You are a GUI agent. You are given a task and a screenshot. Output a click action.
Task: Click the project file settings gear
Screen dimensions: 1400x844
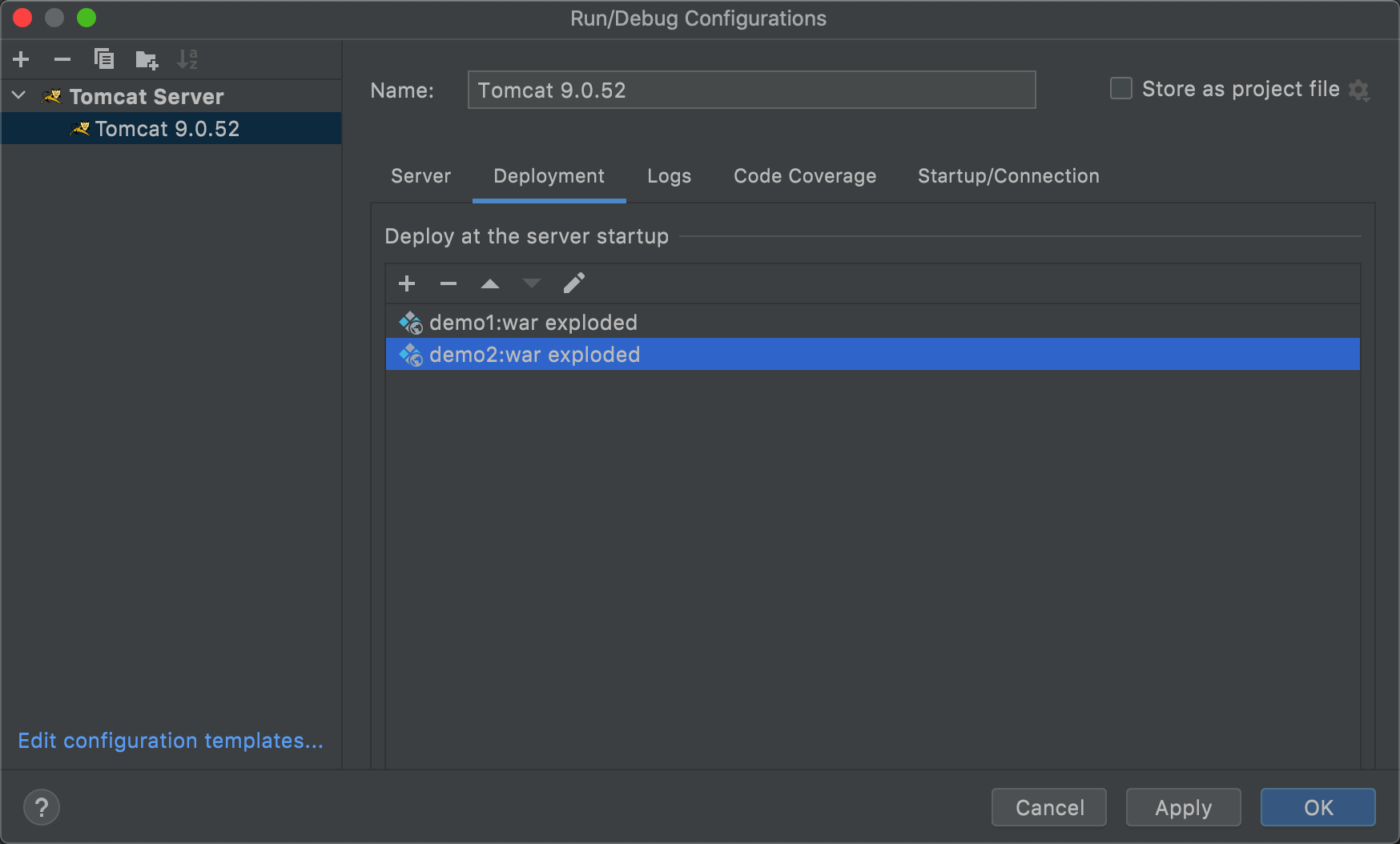point(1359,90)
